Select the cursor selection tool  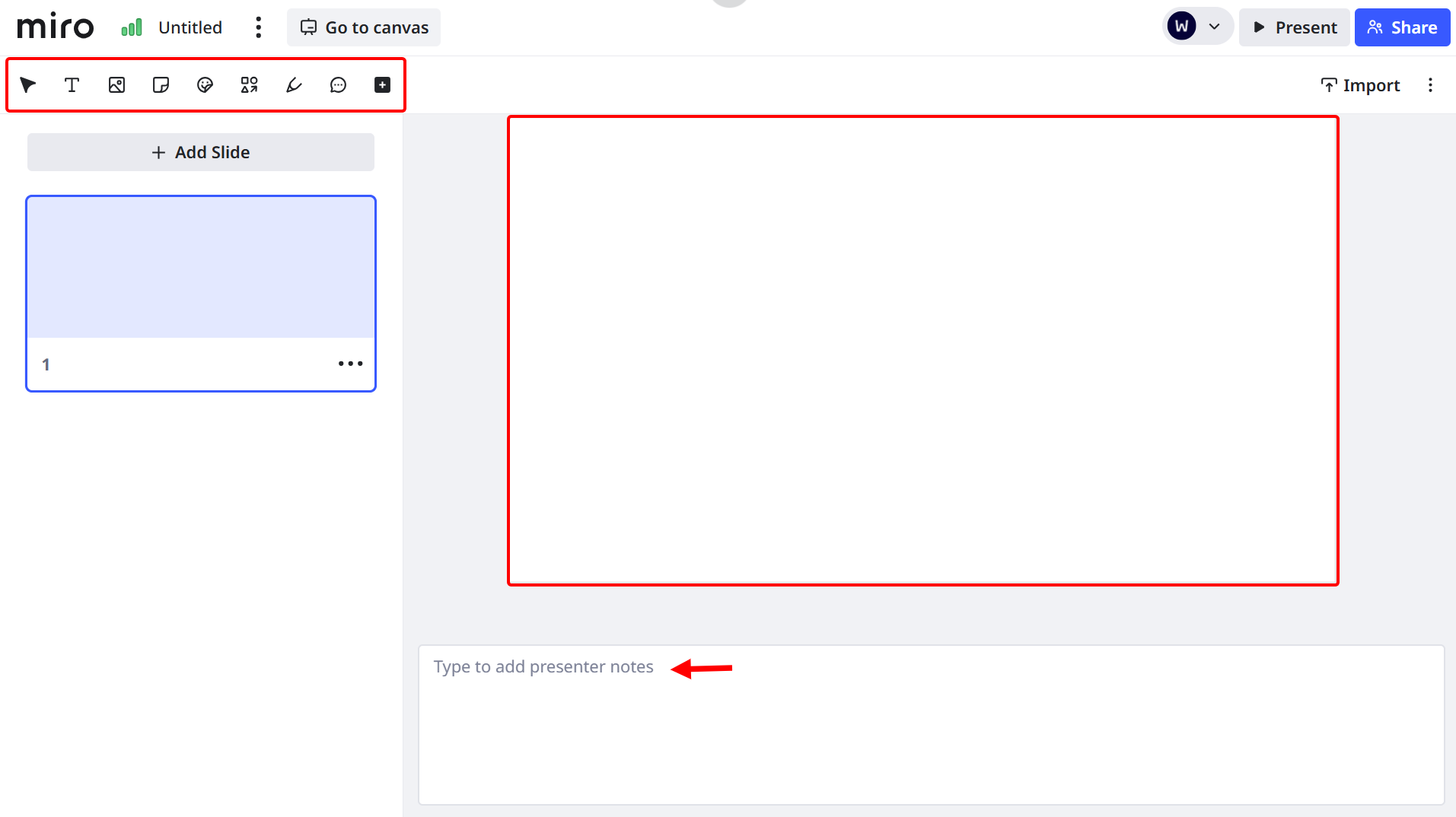point(27,84)
